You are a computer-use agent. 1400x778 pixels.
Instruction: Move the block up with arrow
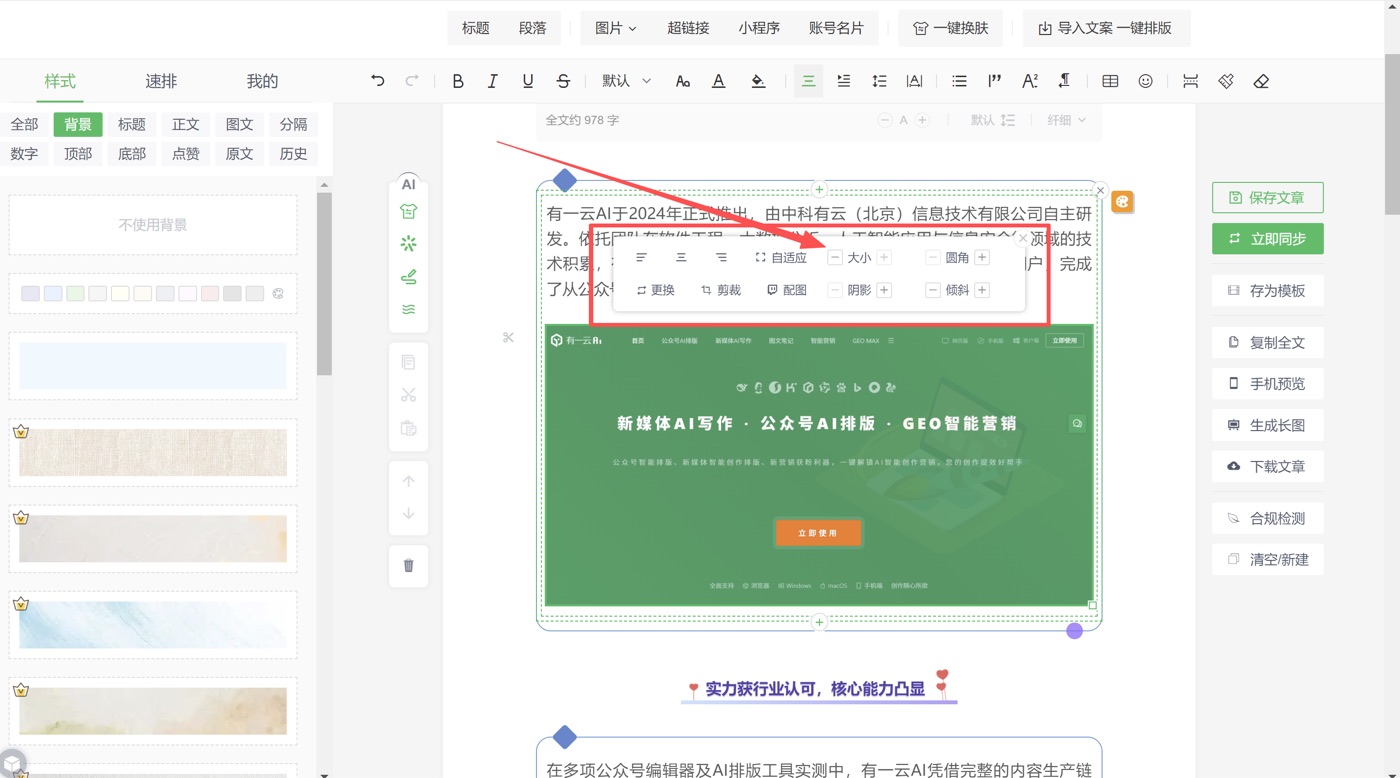tap(409, 481)
